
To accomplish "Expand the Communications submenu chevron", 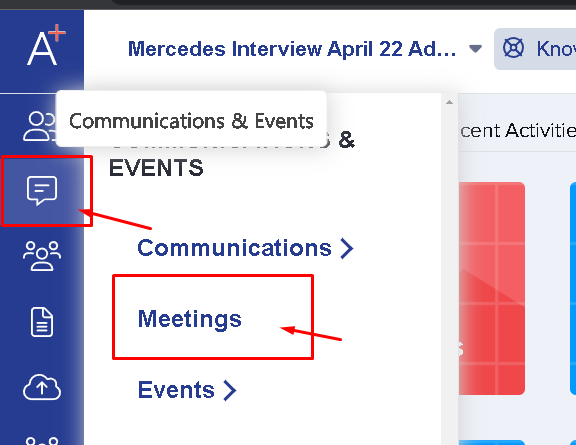I will point(346,248).
